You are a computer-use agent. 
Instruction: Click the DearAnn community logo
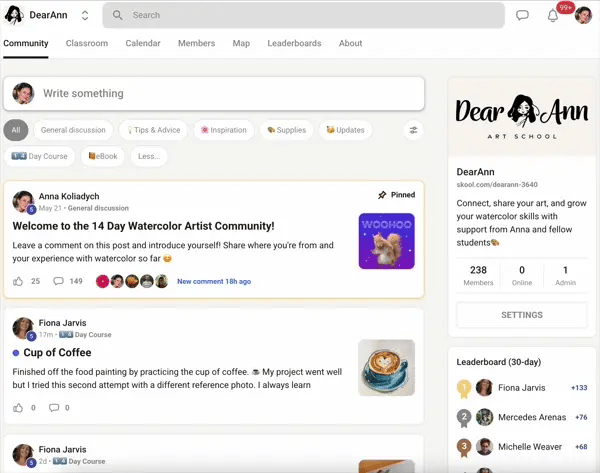[14, 15]
